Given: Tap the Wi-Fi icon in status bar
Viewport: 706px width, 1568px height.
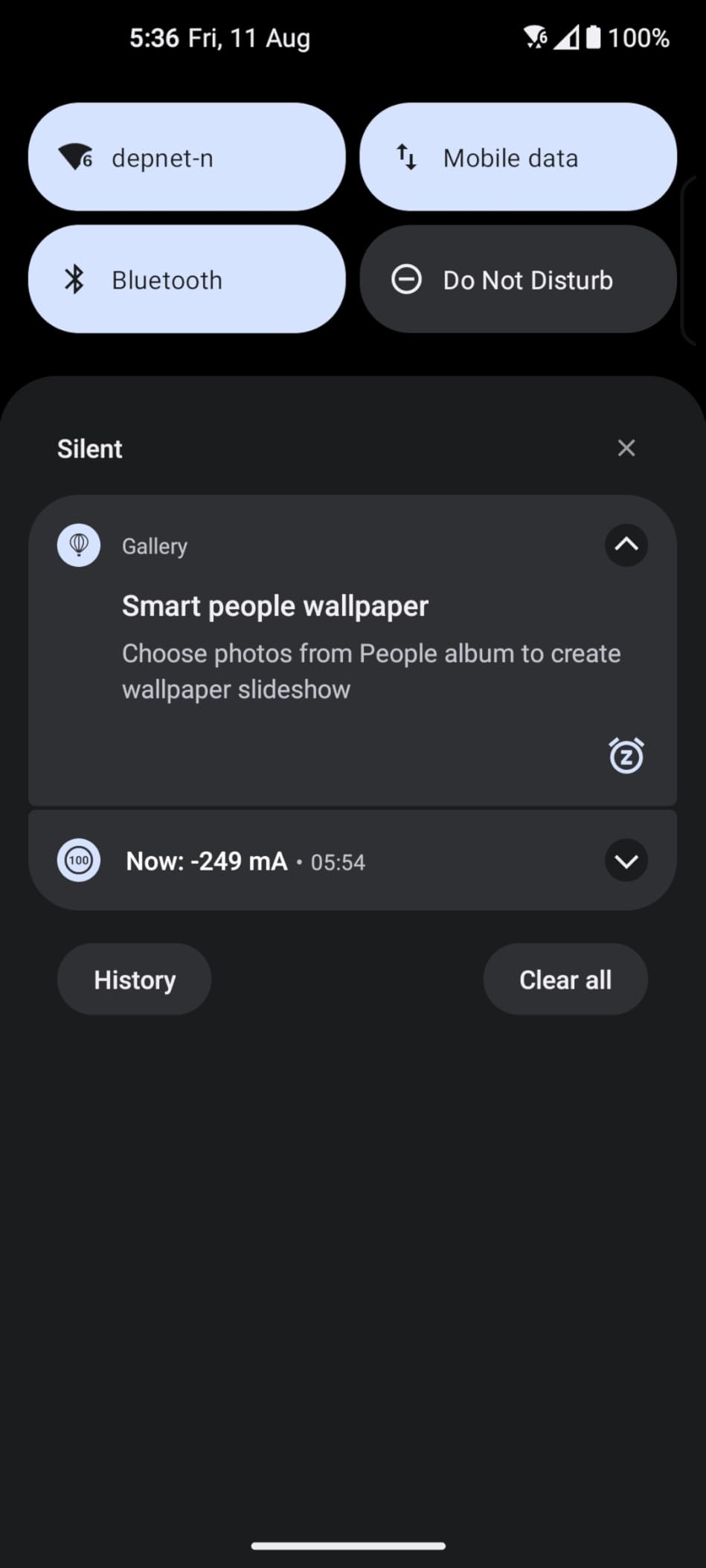Looking at the screenshot, I should pyautogui.click(x=536, y=37).
